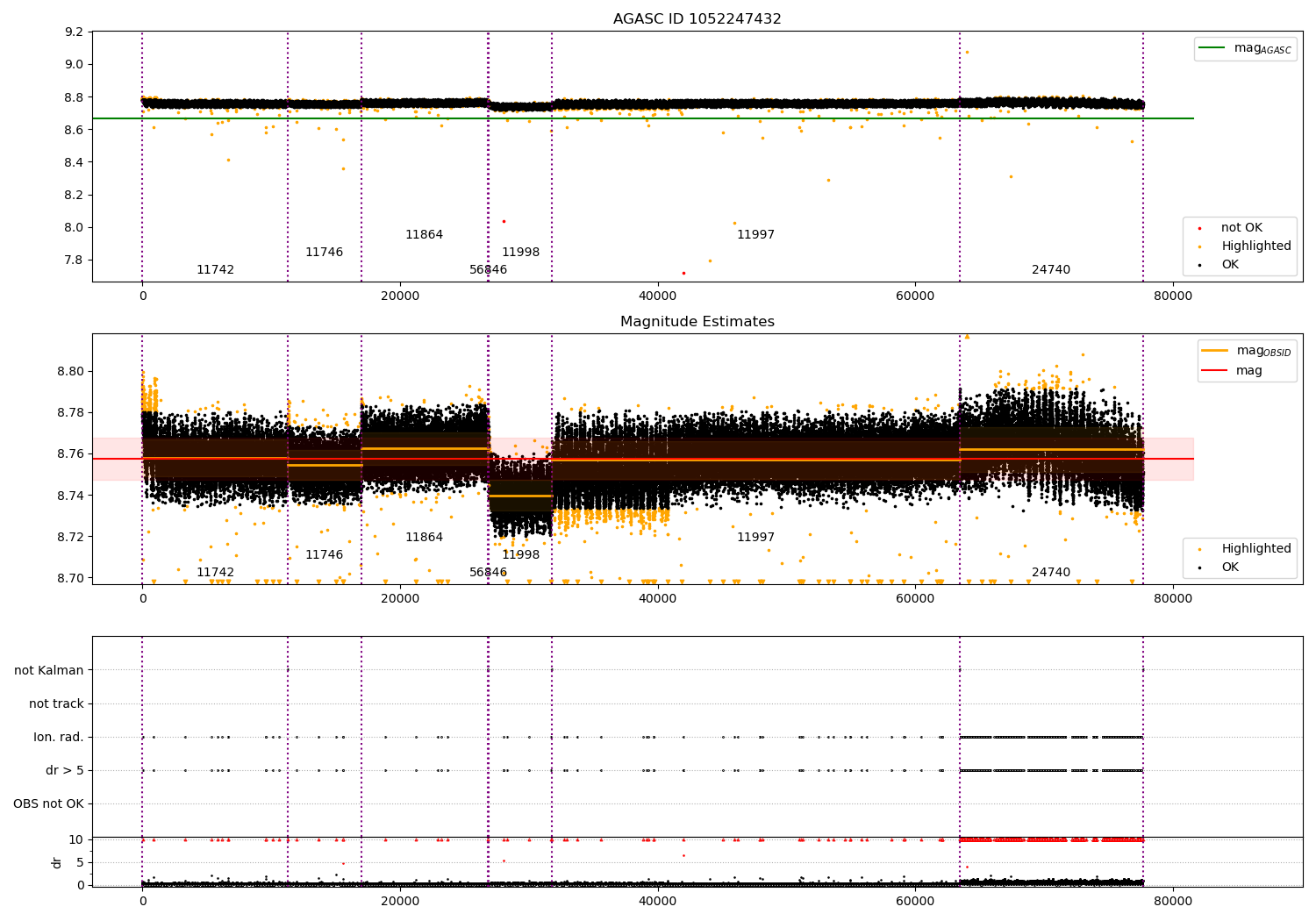The height and width of the screenshot is (921, 1316).
Task: Select the red 'mag' legend entry
Action: pos(1232,370)
